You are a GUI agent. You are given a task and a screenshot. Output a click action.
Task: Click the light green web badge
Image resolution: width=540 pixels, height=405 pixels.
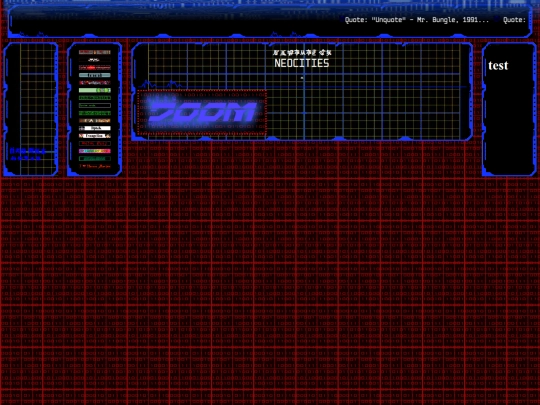[x=95, y=90]
